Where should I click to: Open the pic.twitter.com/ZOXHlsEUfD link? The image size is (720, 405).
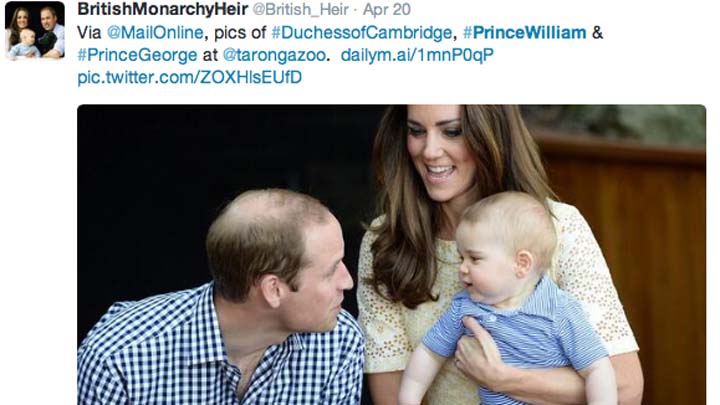(190, 77)
